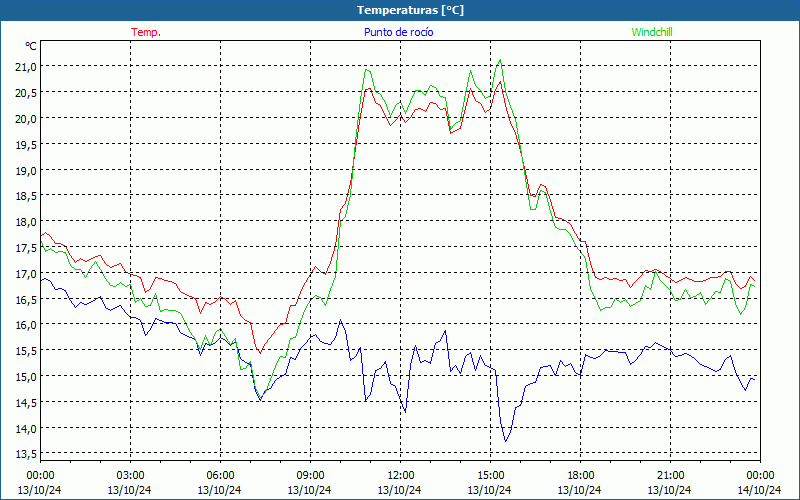Screen dimensions: 800x500
Task: Click the 03:00 time axis label
Action: (130, 476)
